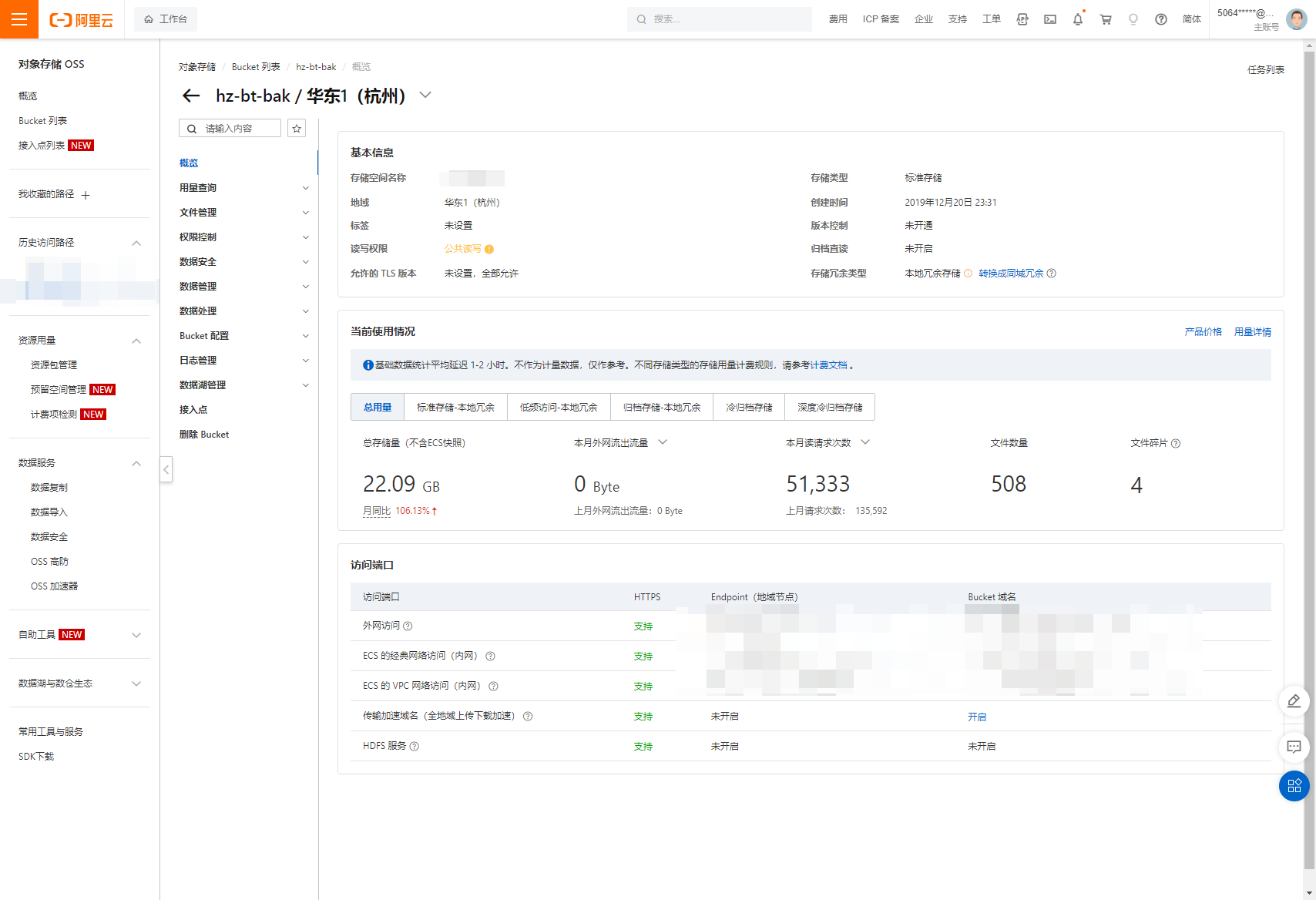The height and width of the screenshot is (900, 1316).
Task: Click the notification bell icon
Action: (x=1077, y=19)
